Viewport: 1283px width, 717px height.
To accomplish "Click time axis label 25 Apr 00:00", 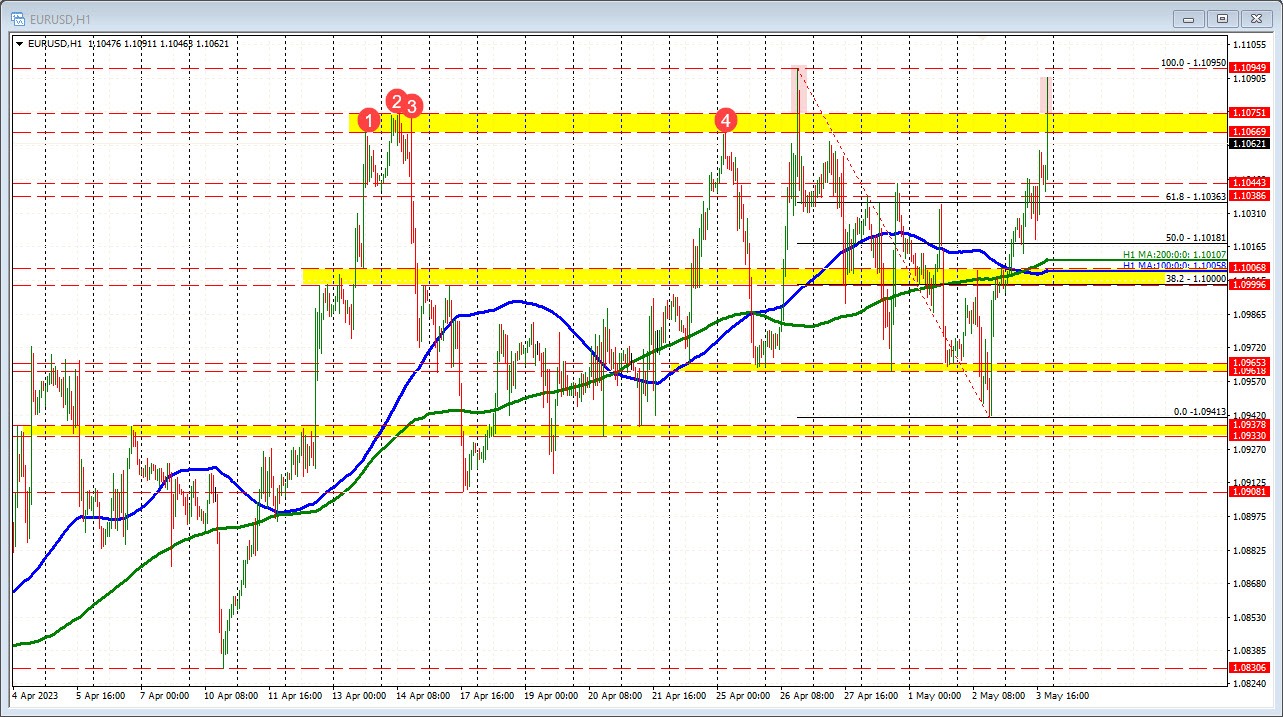I will [743, 694].
